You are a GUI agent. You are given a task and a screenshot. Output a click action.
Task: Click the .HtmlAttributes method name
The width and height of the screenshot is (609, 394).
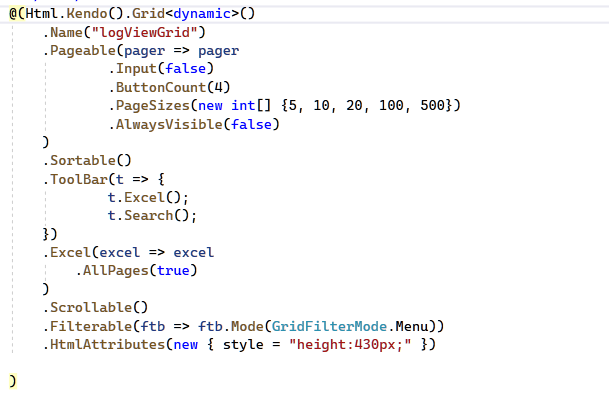107,344
